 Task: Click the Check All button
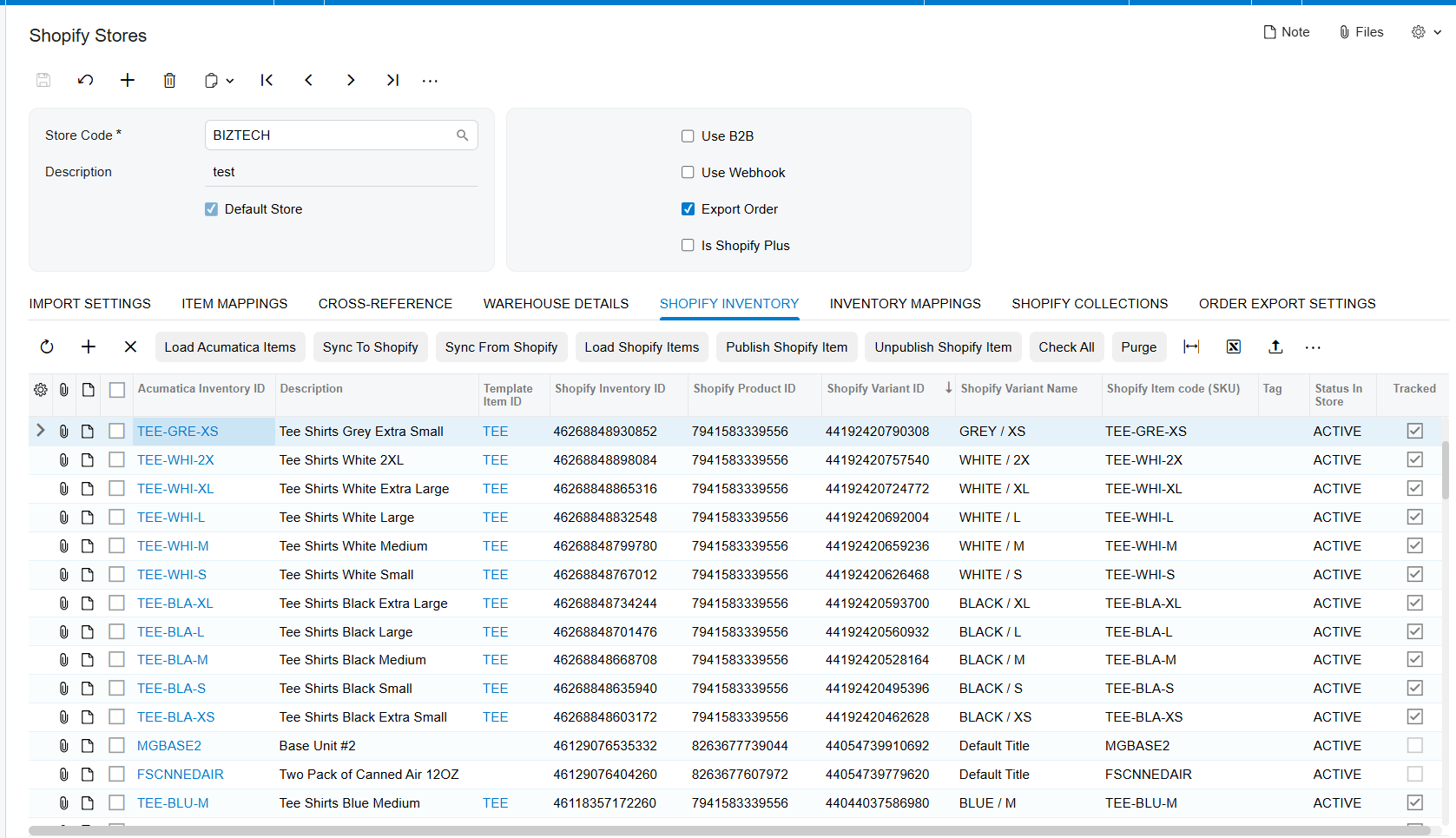point(1066,347)
